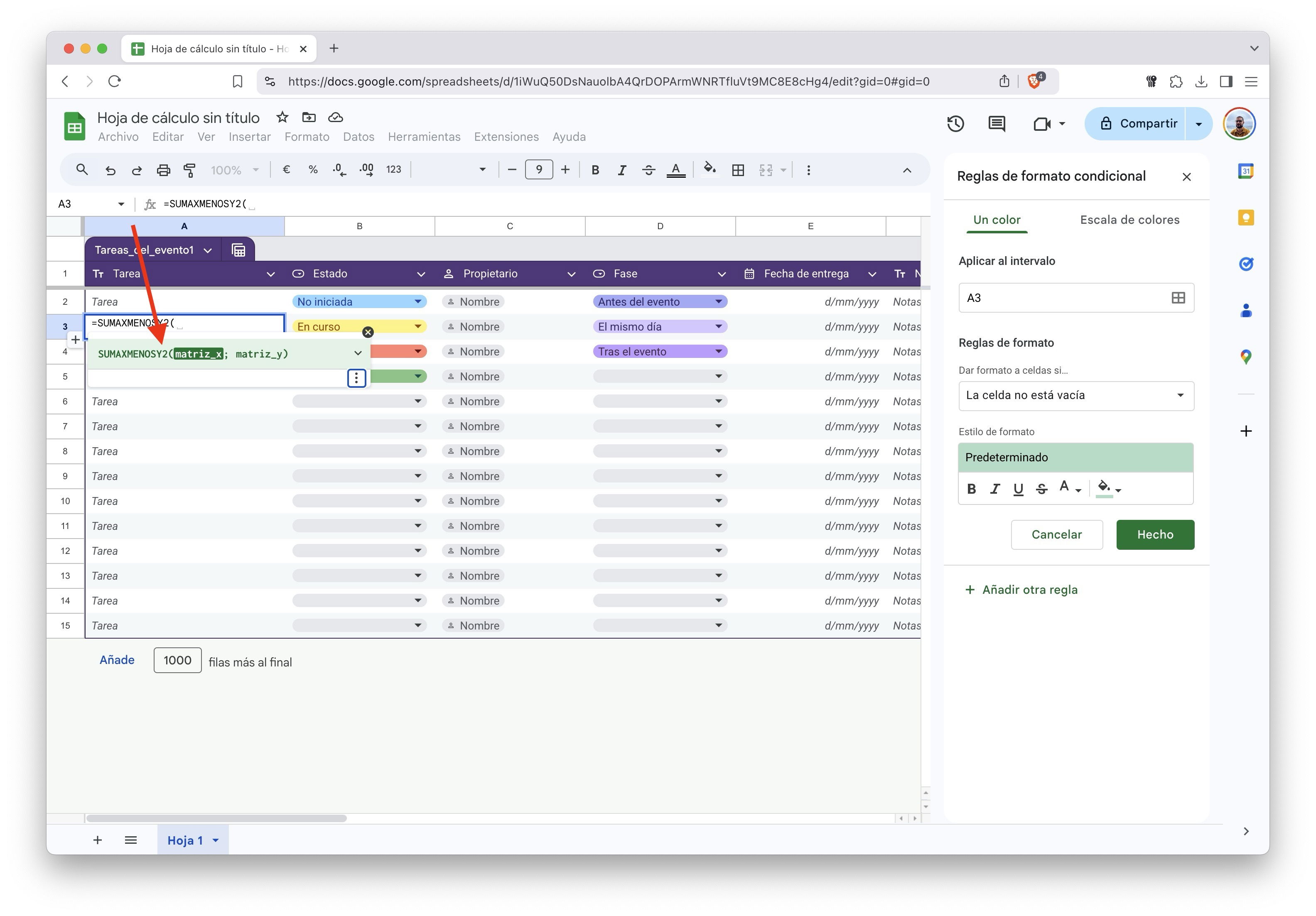This screenshot has height=916, width=1316.
Task: Open Google Calendar side panel icon
Action: click(1245, 171)
